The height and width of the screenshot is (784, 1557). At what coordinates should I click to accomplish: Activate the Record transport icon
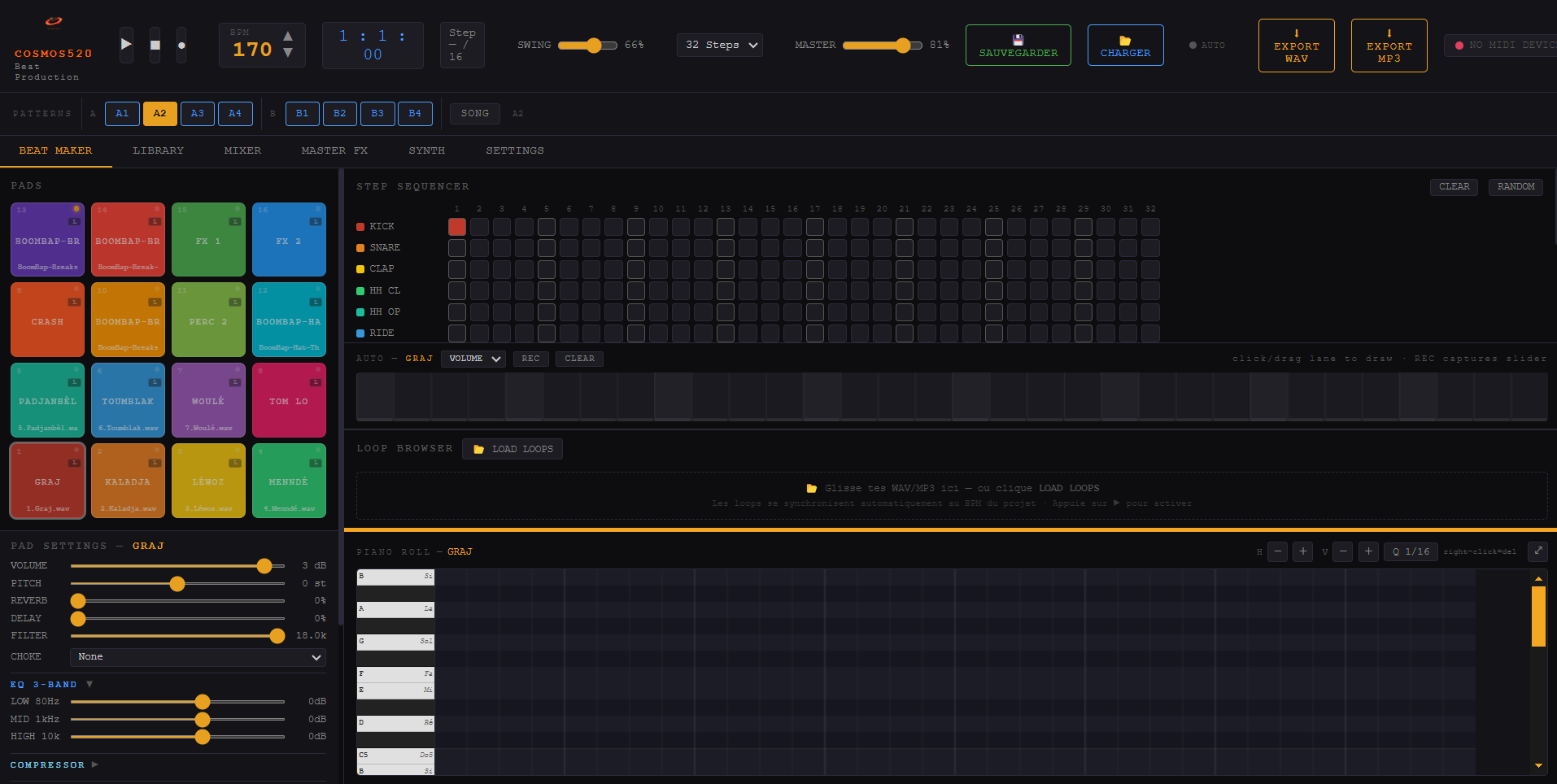click(x=181, y=45)
